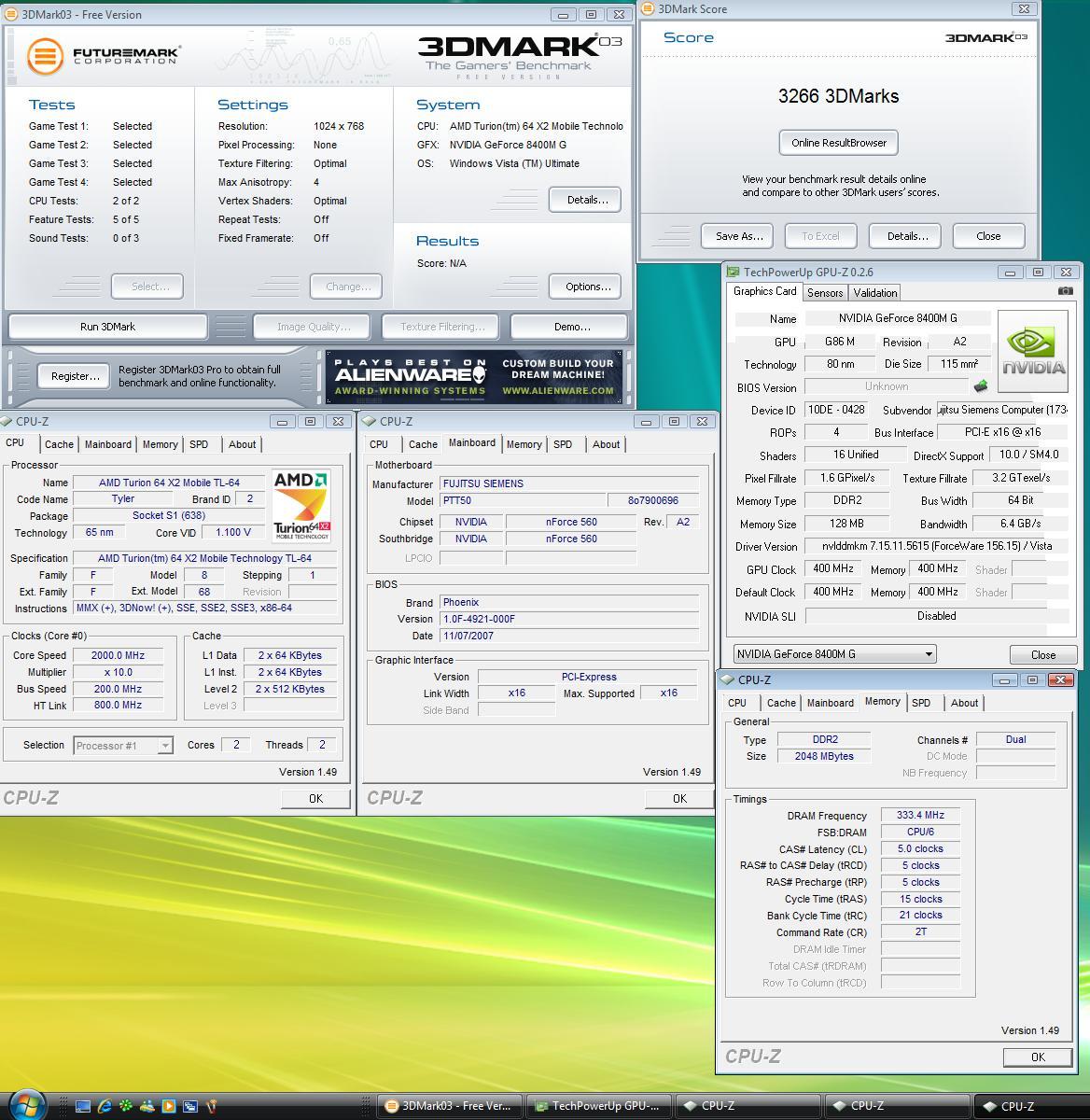Click the GPU-Z camera screenshot icon
Viewport: 1090px width, 1120px height.
pos(1065,291)
